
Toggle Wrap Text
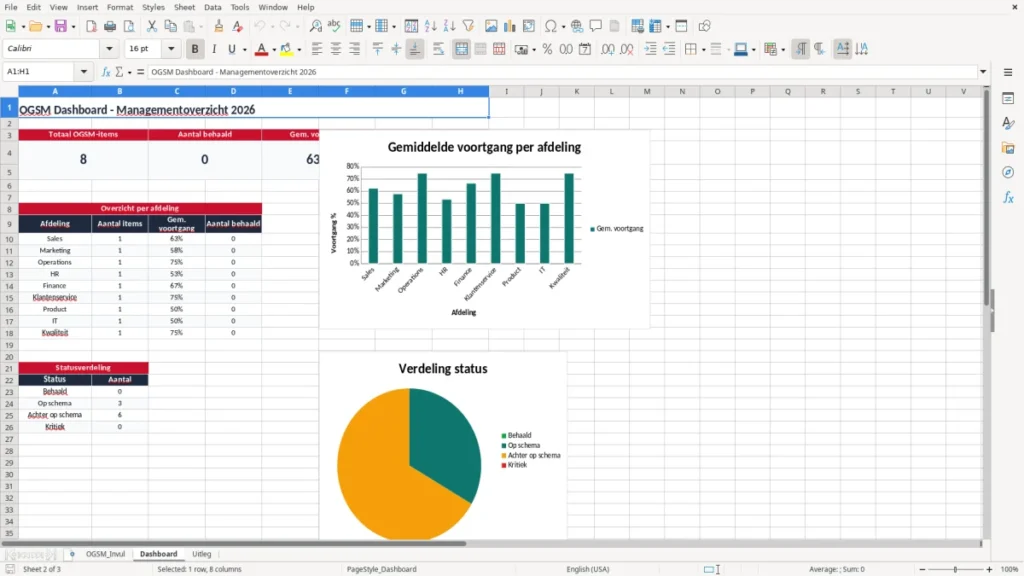[x=438, y=49]
